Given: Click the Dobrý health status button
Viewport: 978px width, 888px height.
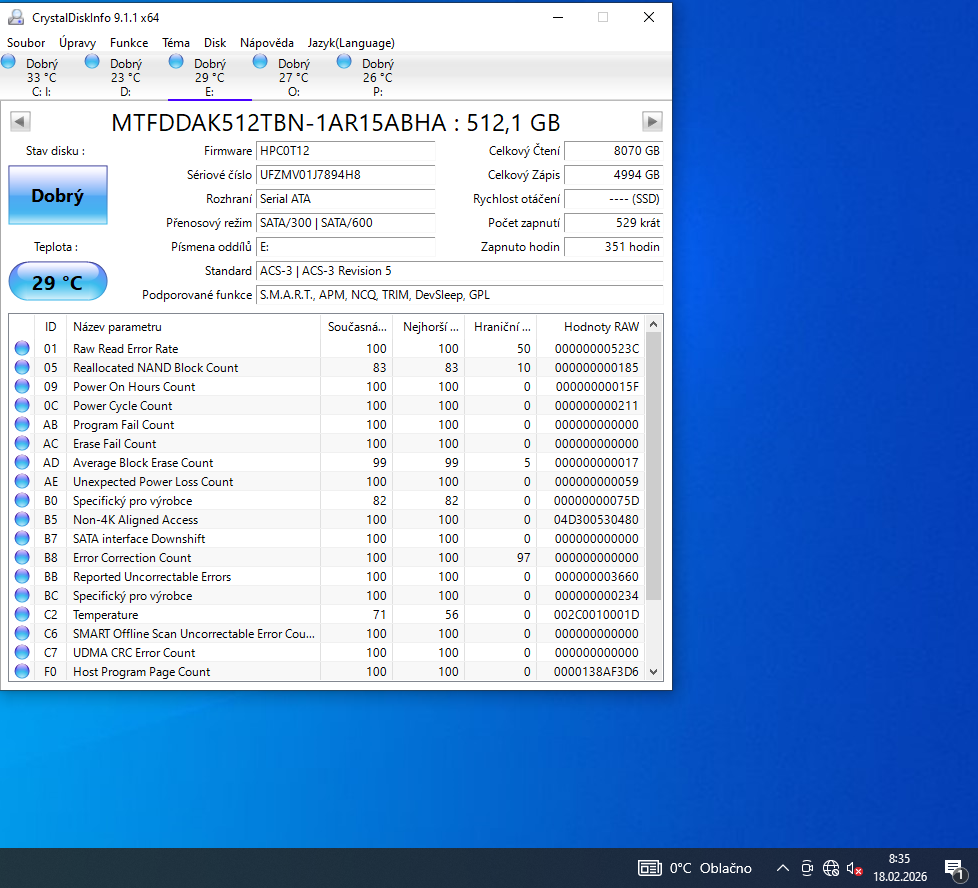Looking at the screenshot, I should (x=57, y=196).
